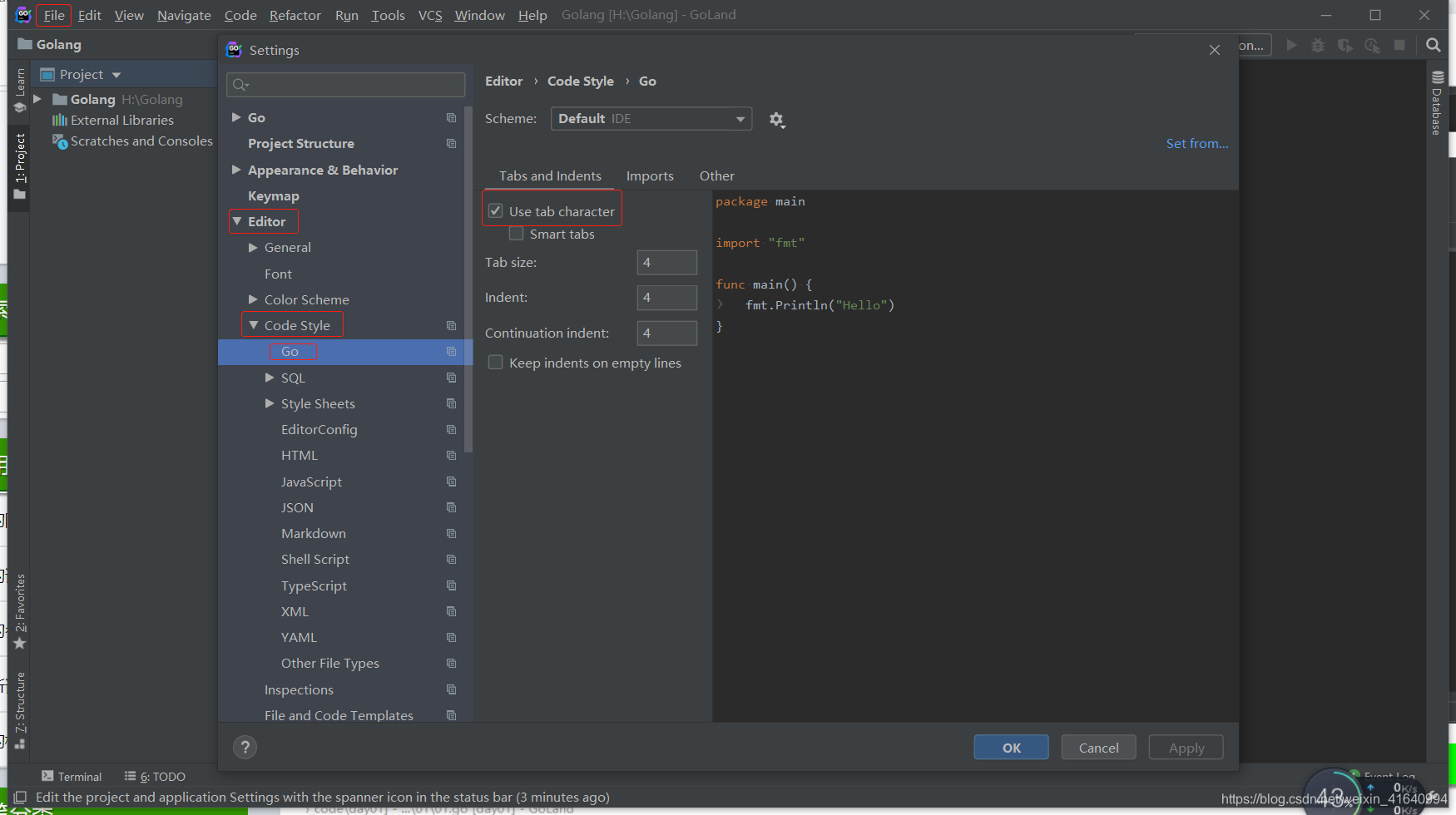Open the 2: Favorites tool window stripe
Image resolution: width=1456 pixels, height=815 pixels.
click(20, 611)
